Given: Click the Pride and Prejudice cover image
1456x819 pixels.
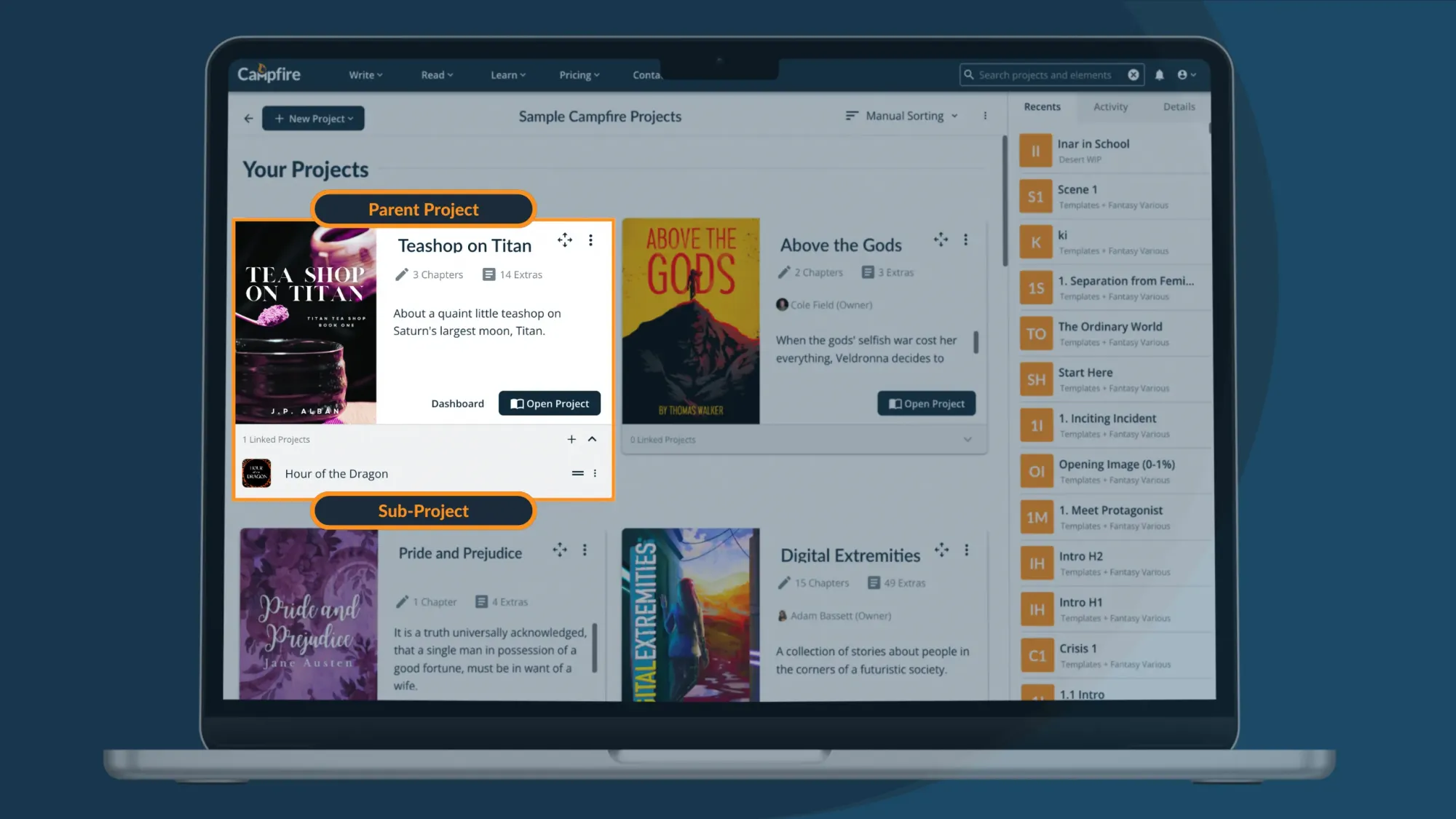Looking at the screenshot, I should pos(309,614).
